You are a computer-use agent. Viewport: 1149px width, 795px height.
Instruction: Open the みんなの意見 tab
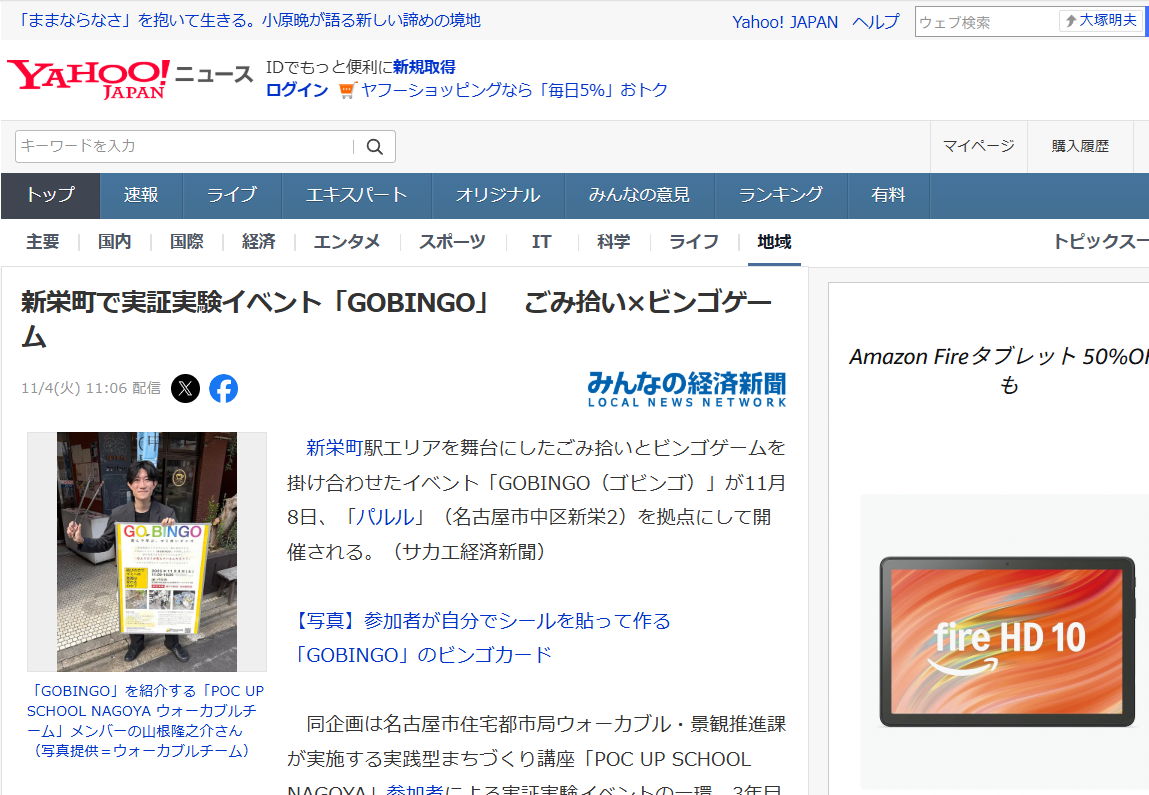coord(639,195)
